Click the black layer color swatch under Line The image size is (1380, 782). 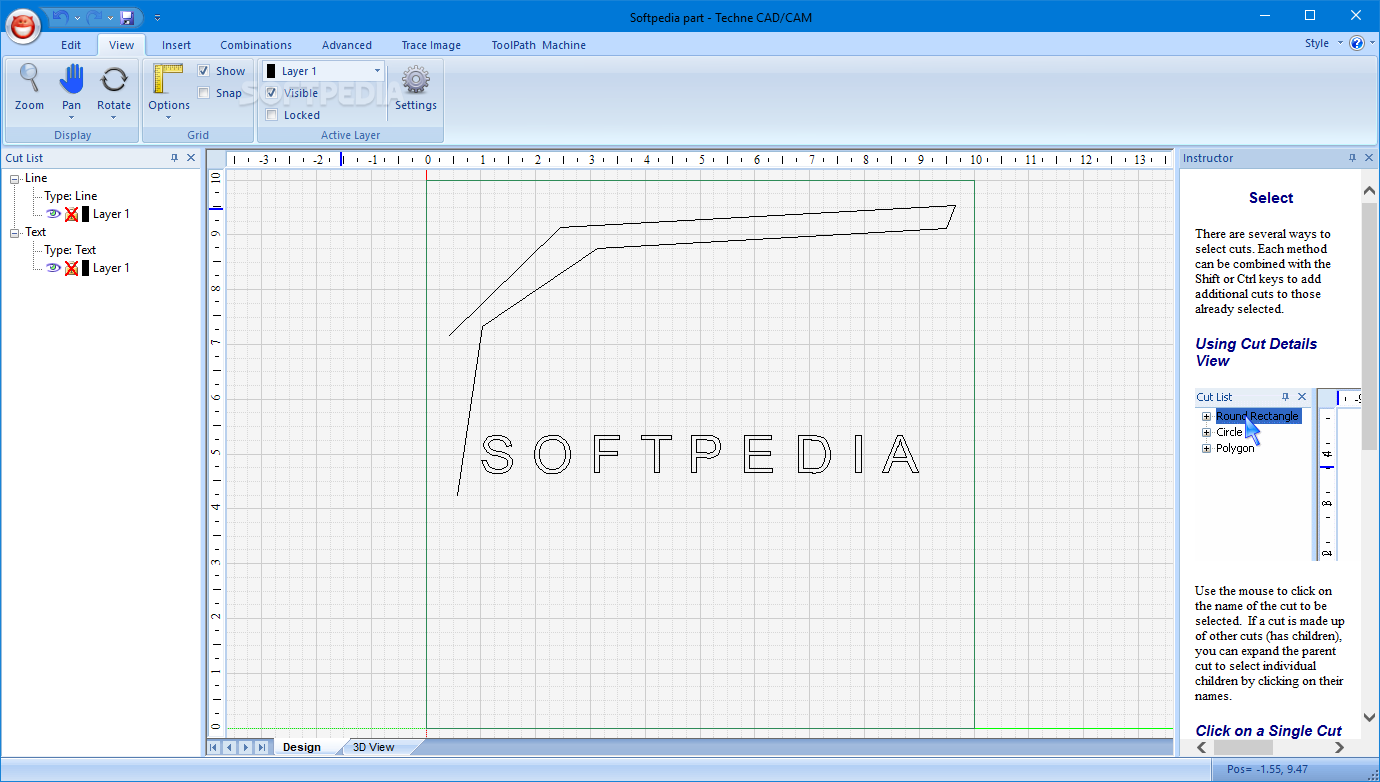pos(86,214)
